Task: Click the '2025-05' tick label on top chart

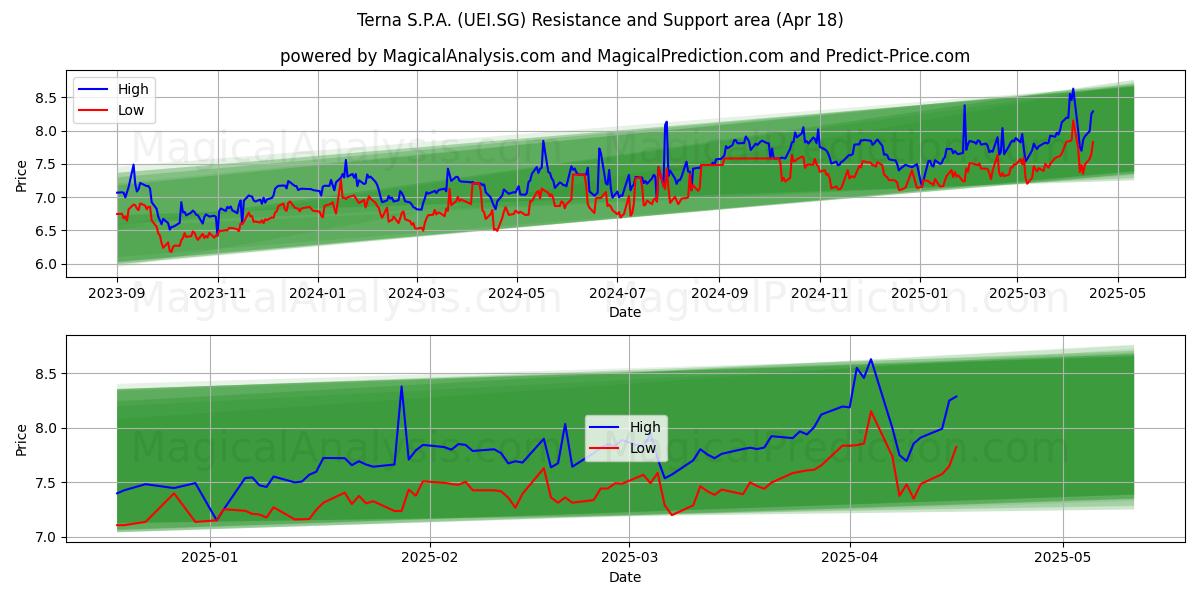Action: pos(1117,293)
